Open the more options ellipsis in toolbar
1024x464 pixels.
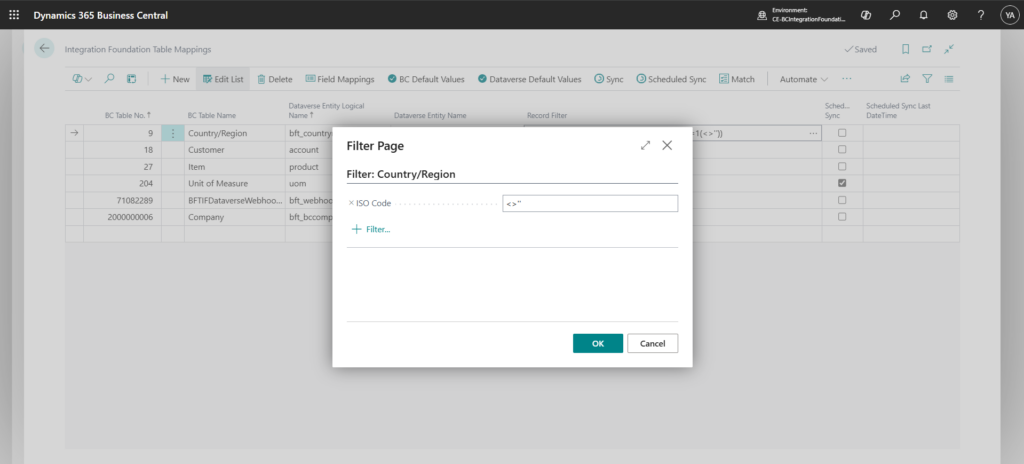[x=847, y=79]
